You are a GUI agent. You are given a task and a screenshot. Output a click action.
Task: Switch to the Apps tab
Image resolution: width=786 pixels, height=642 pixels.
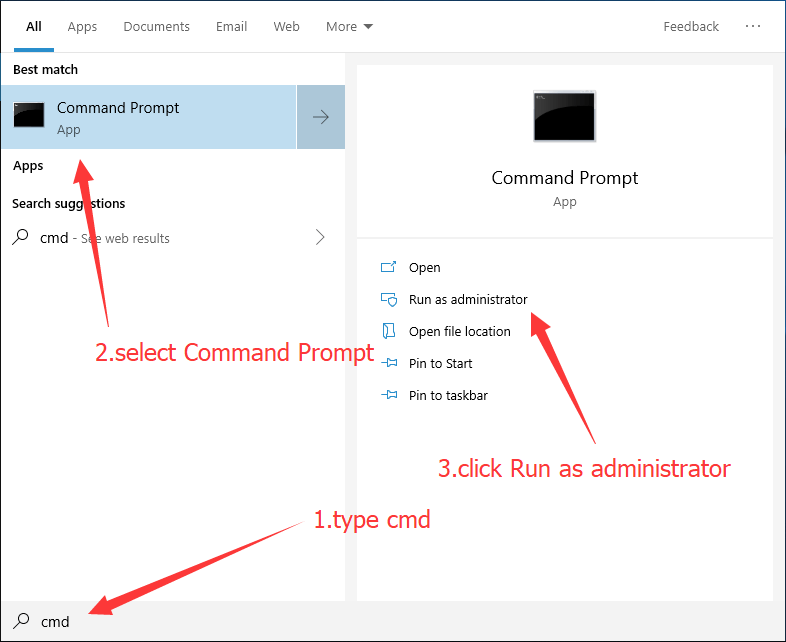click(82, 26)
